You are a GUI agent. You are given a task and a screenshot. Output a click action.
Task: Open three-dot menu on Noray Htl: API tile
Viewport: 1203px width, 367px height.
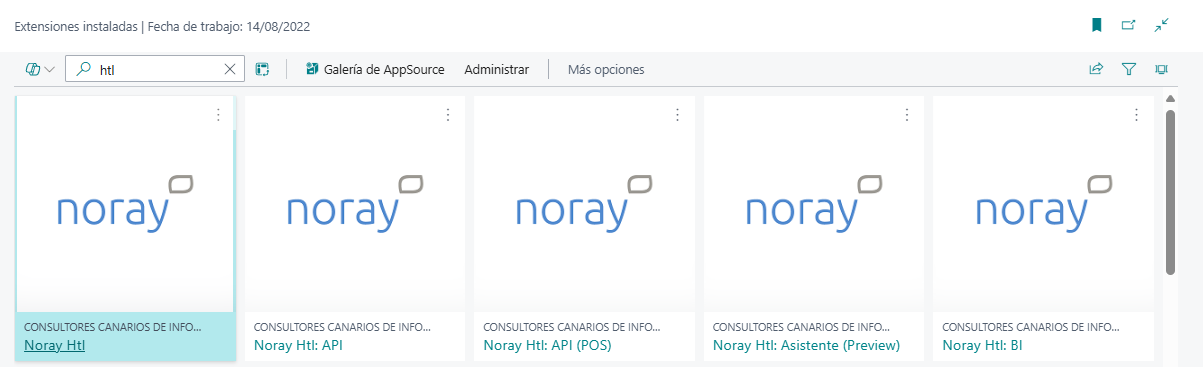click(448, 115)
